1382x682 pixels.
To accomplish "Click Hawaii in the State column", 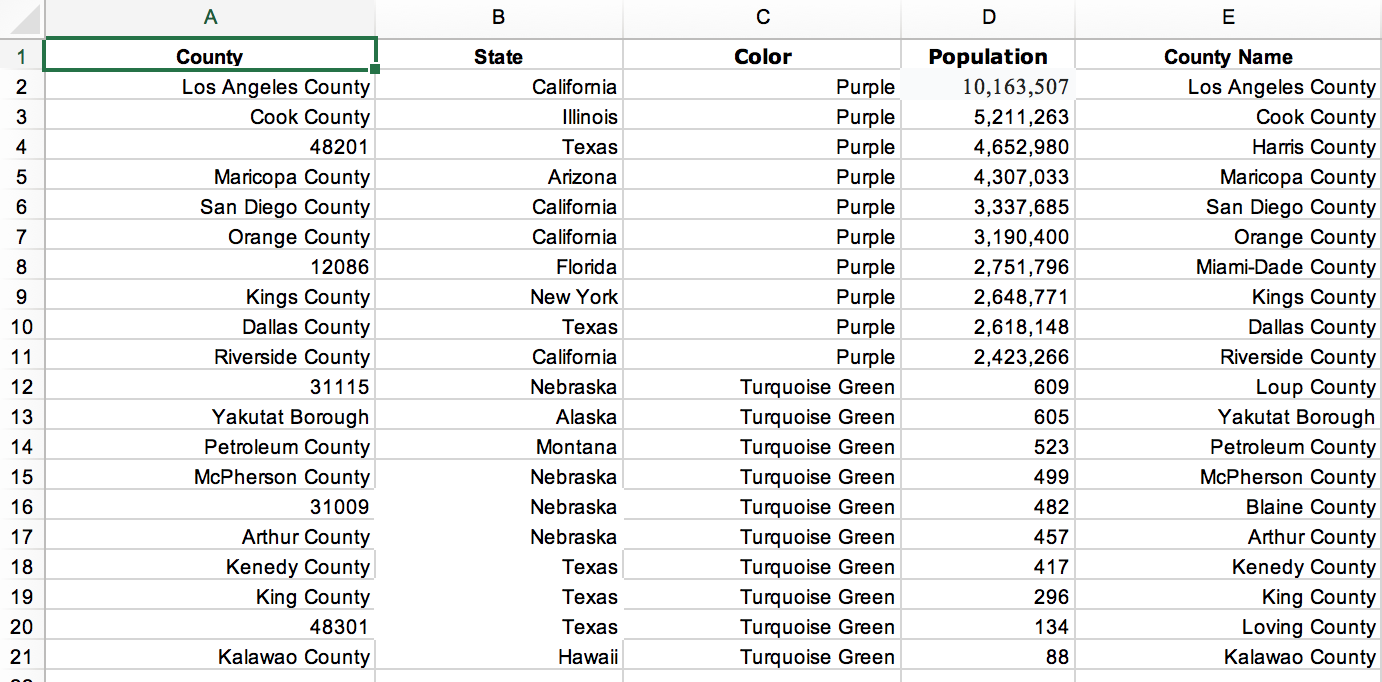I will click(x=499, y=657).
